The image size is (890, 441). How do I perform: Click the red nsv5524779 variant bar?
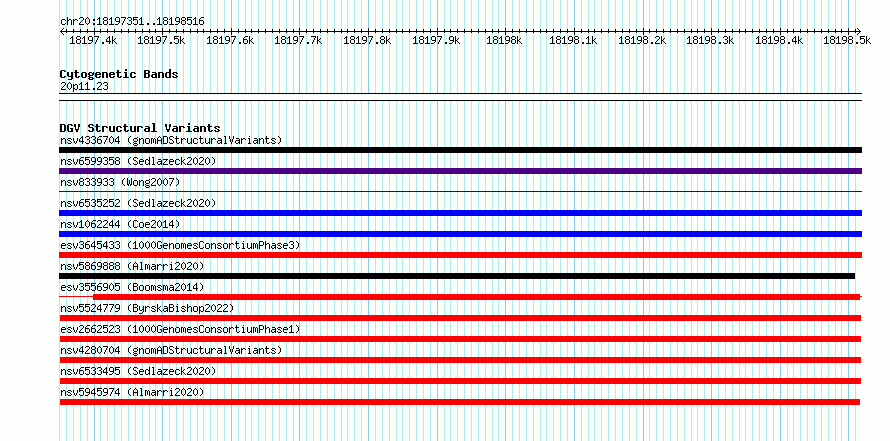click(460, 318)
